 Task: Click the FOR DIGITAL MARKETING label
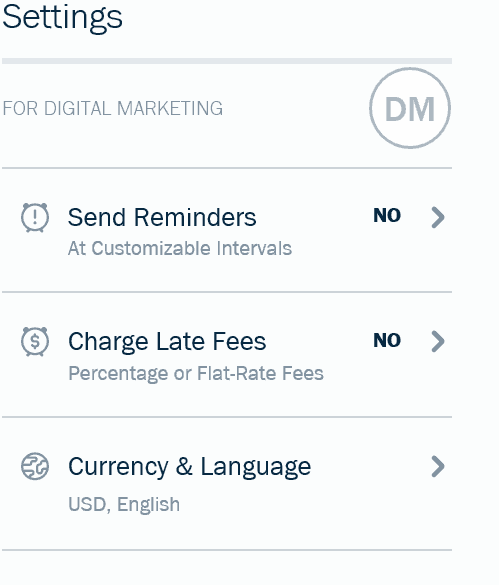pos(113,109)
